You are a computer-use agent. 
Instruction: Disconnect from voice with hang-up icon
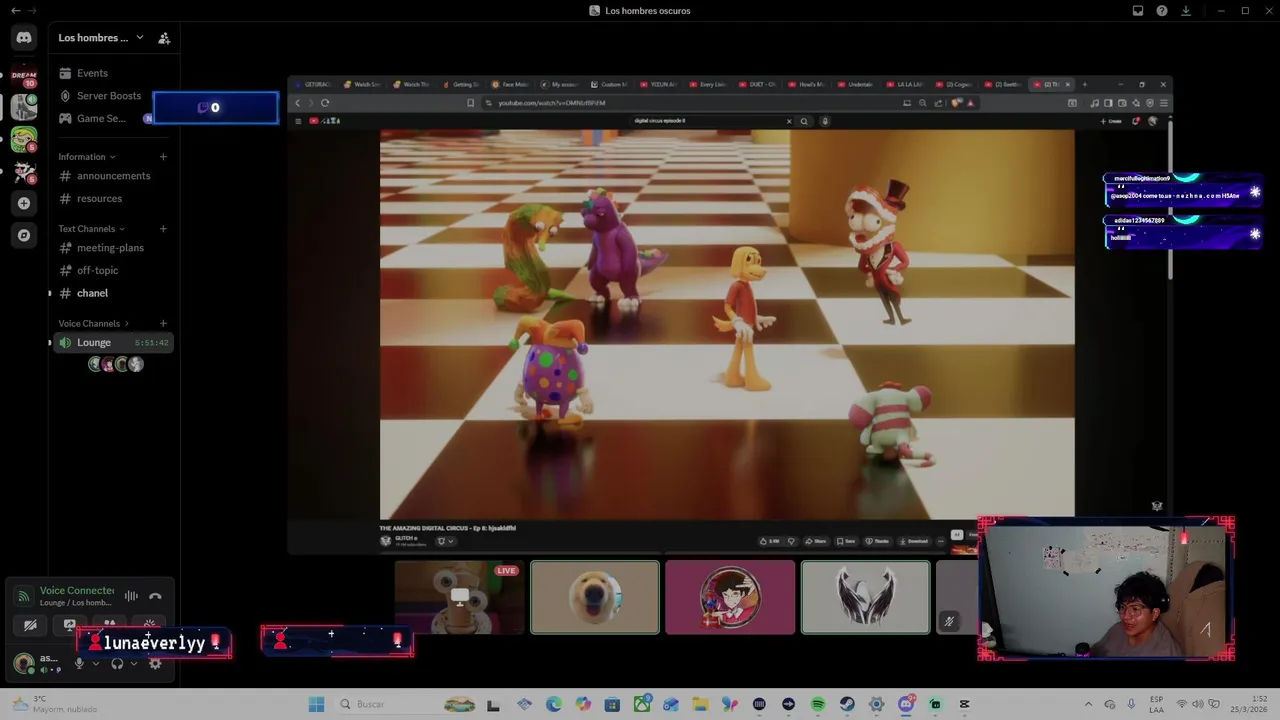coord(155,596)
